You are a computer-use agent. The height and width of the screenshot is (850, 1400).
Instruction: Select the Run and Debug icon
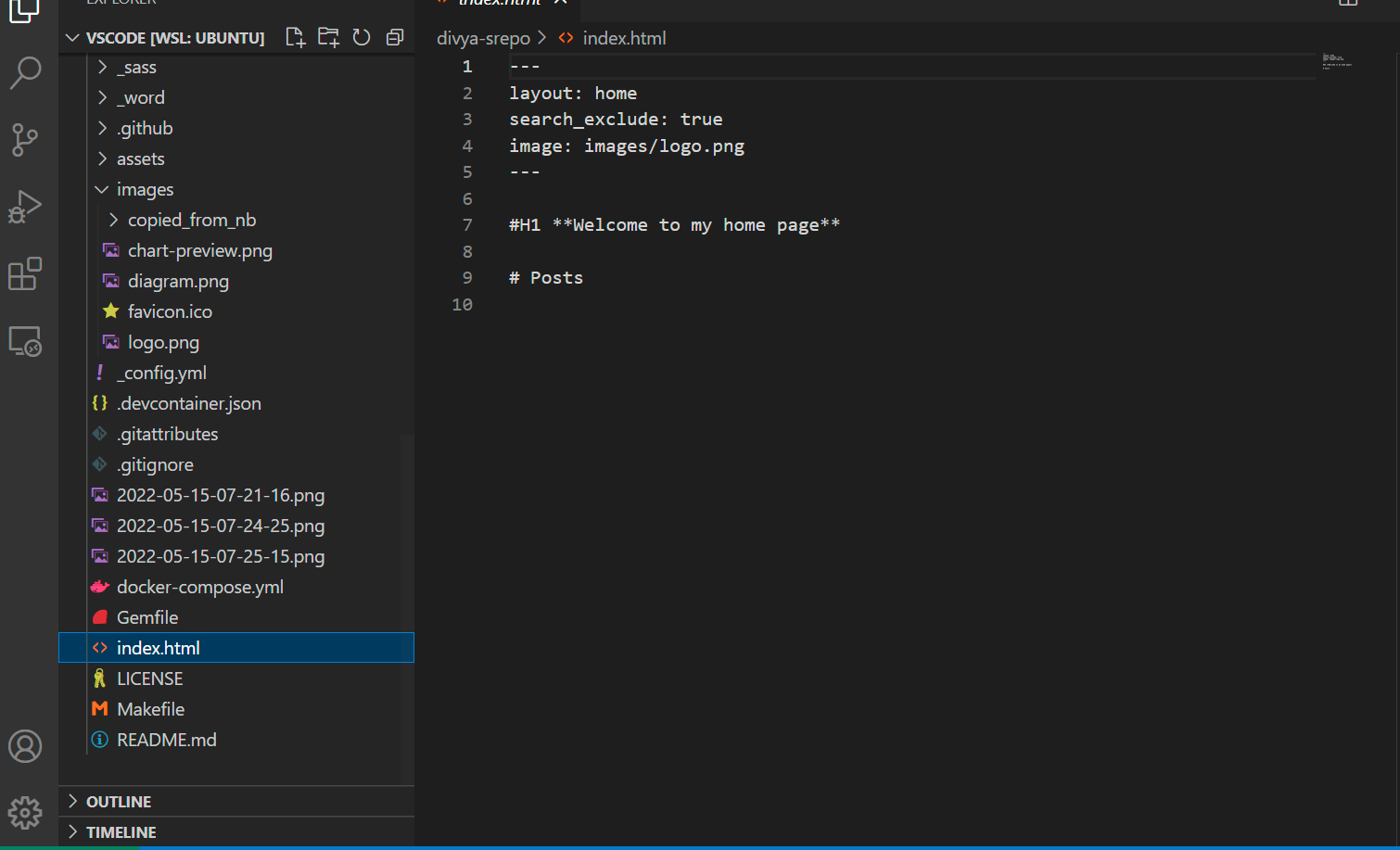coord(25,207)
